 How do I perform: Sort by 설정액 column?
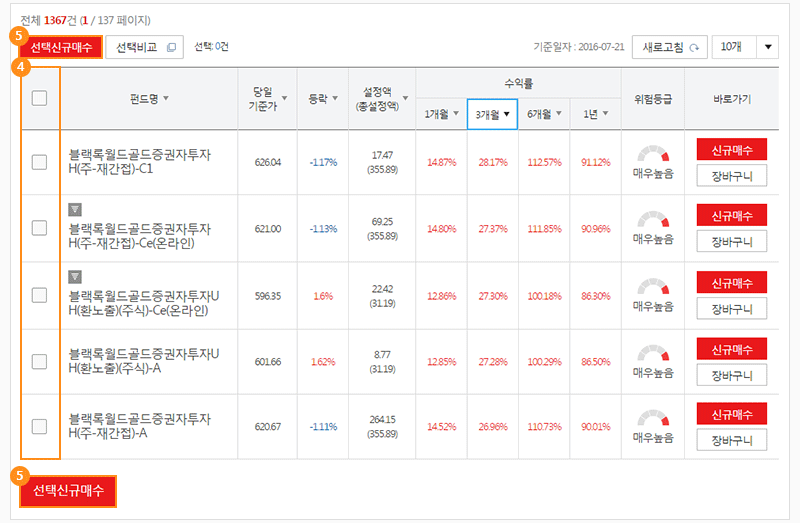[405, 98]
